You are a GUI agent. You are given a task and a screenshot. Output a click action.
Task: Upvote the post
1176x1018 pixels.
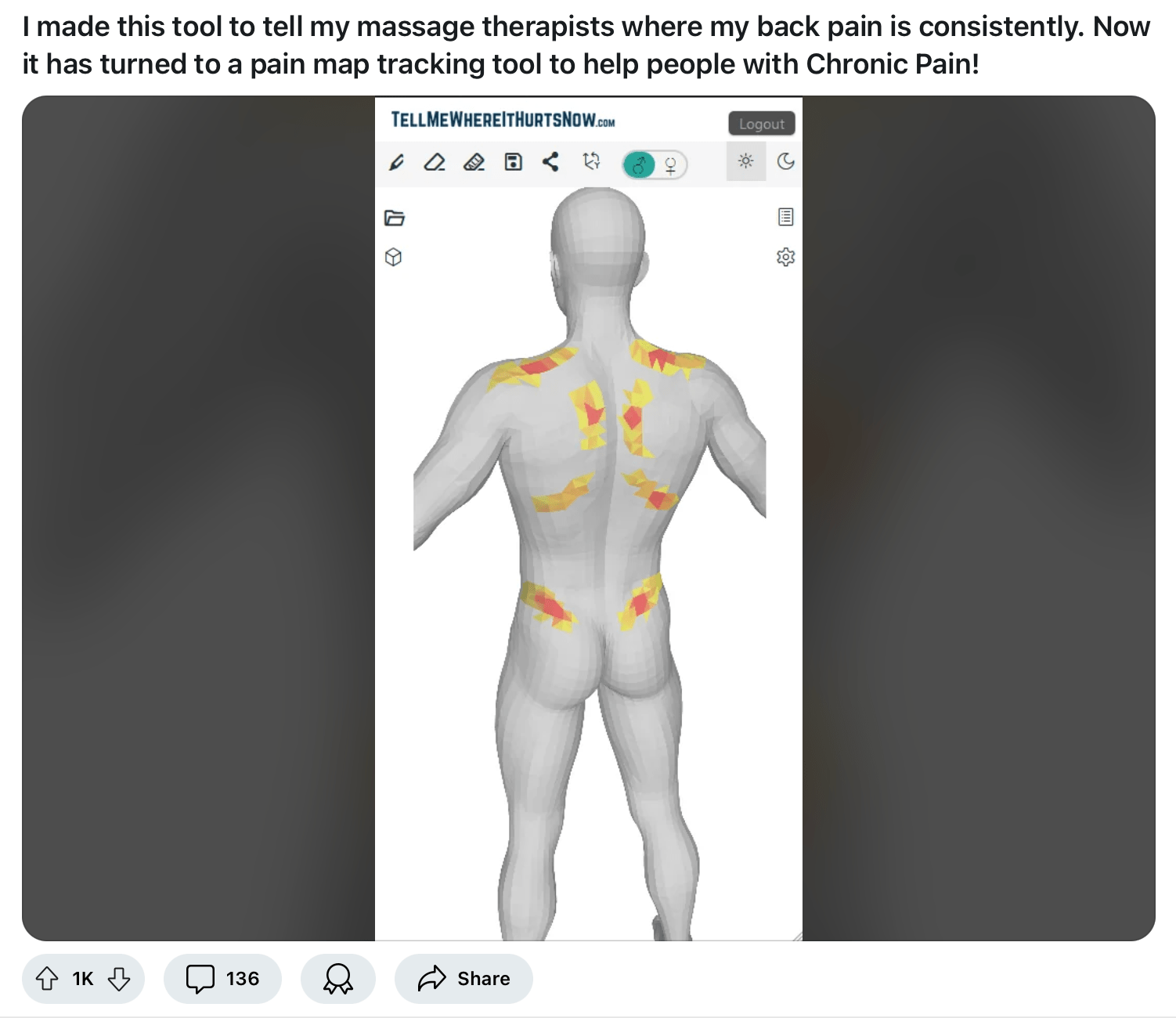48,979
